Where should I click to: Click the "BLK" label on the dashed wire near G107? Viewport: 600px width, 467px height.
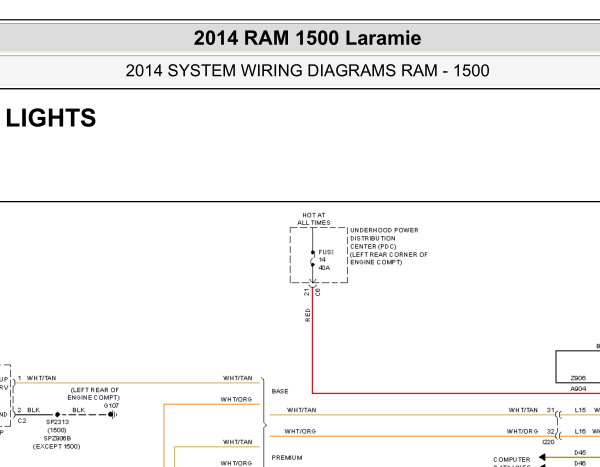79,410
